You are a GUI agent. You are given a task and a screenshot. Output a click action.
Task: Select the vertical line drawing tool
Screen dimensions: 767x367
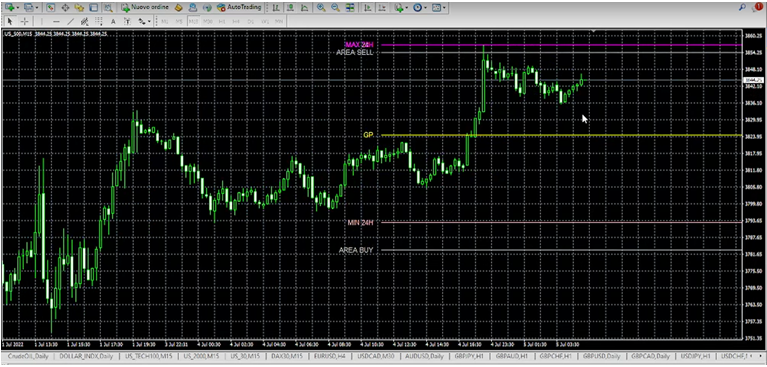42,21
